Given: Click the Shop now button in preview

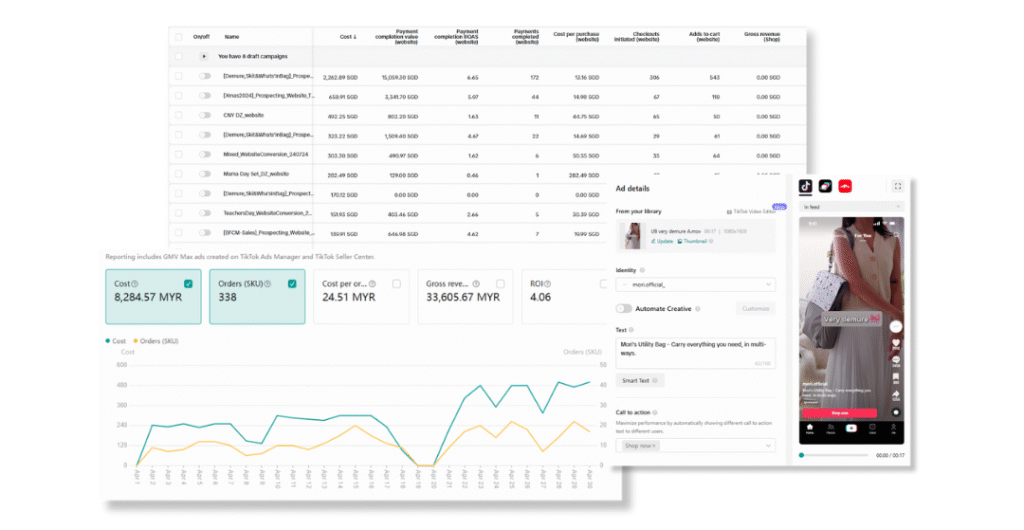Looking at the screenshot, I should coord(839,413).
